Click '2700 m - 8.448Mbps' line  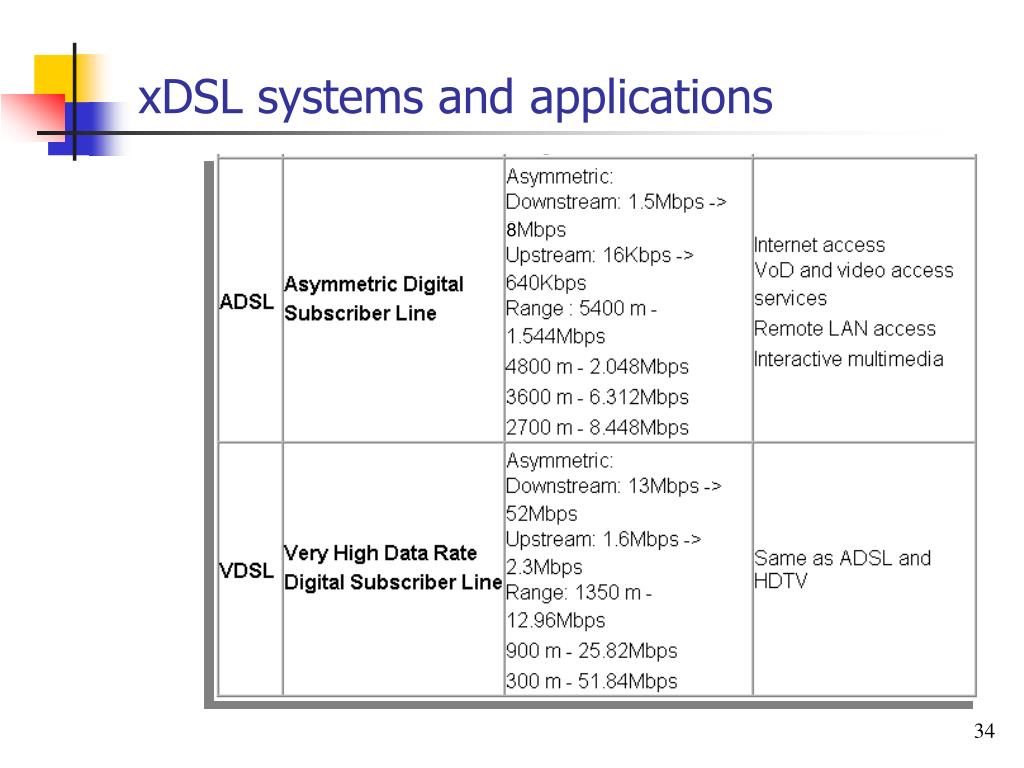point(598,428)
